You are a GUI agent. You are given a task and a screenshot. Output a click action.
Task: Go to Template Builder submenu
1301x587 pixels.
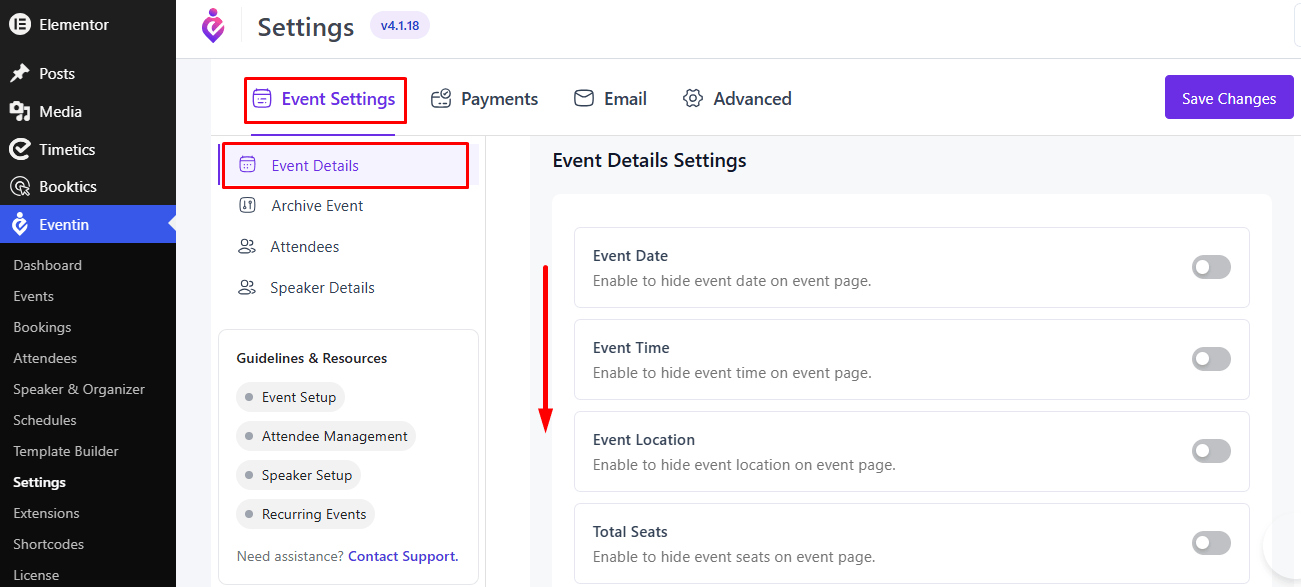point(66,451)
